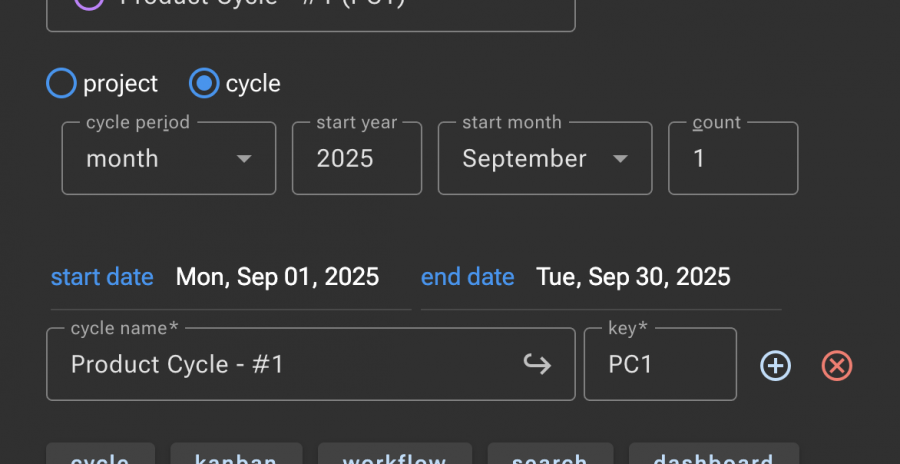
Task: Switch to the workflow tab
Action: click(394, 456)
